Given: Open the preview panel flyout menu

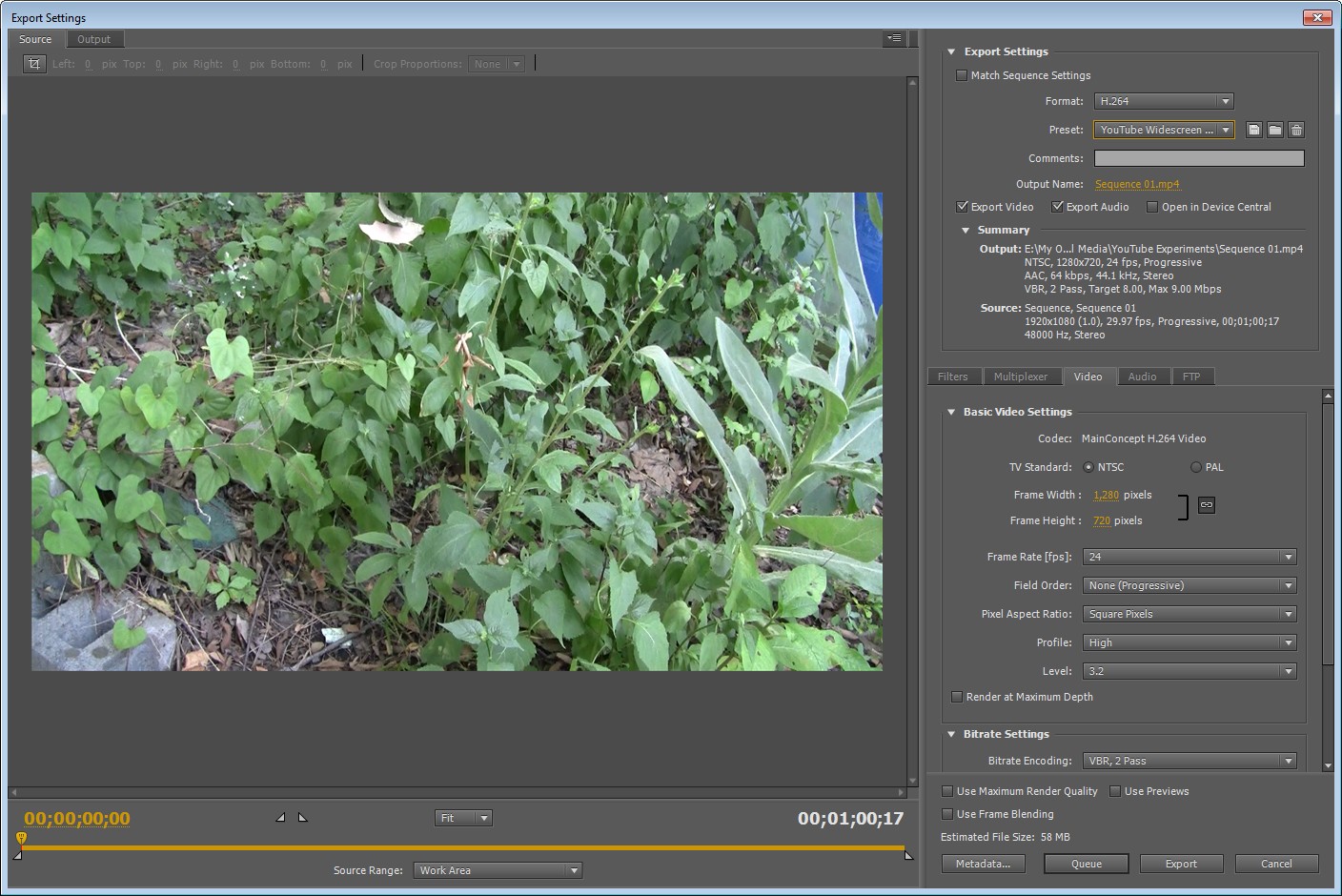Looking at the screenshot, I should point(894,39).
